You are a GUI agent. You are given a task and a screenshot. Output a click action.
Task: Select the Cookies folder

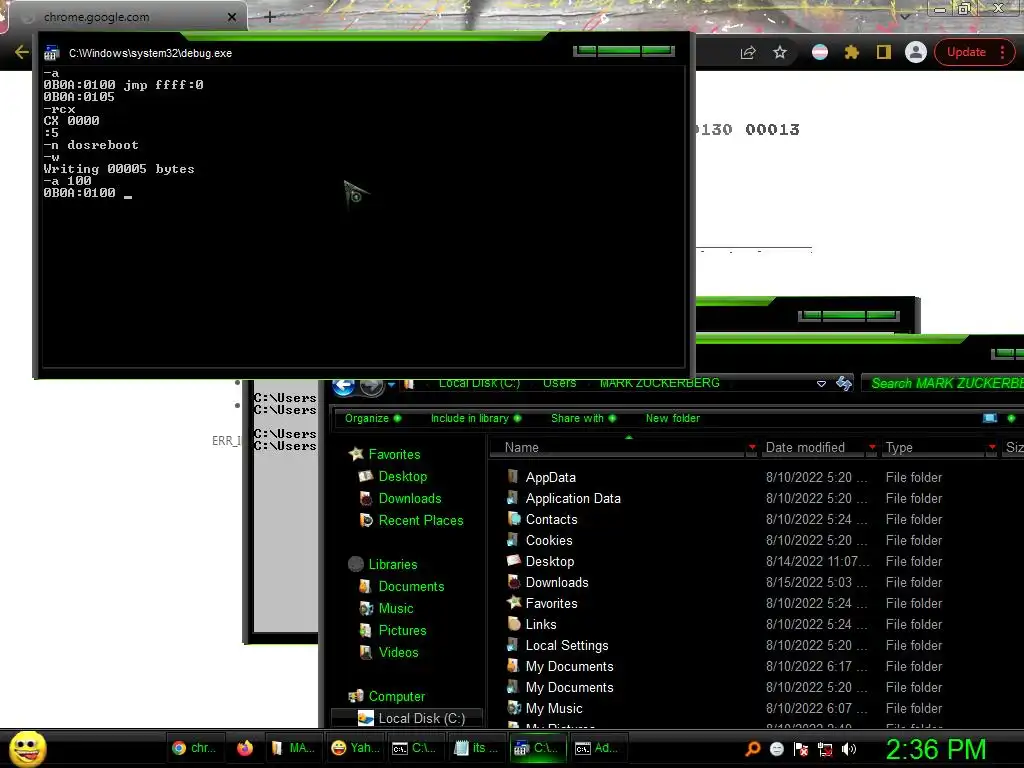[549, 540]
